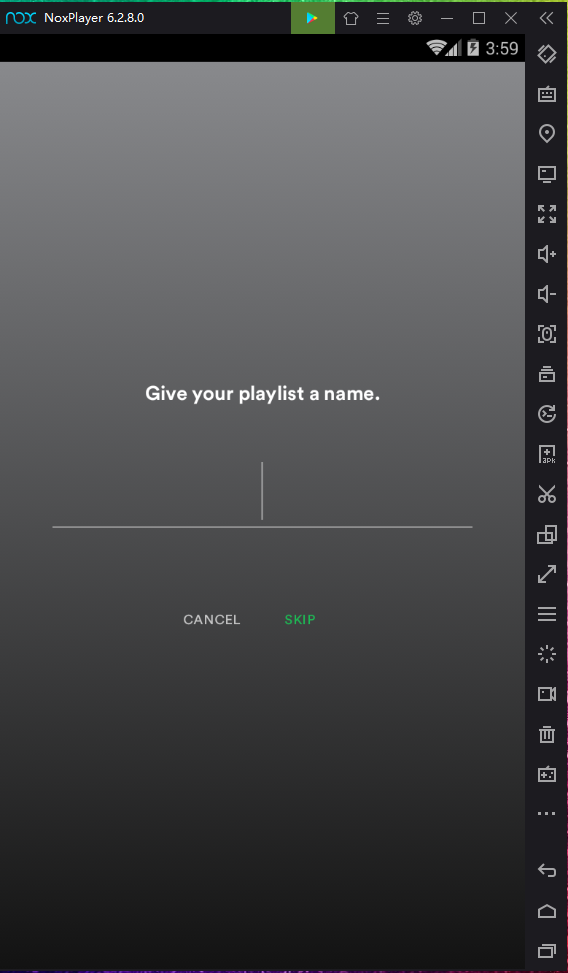Open NoxPlayer system settings gear
This screenshot has width=568, height=973.
pos(415,18)
